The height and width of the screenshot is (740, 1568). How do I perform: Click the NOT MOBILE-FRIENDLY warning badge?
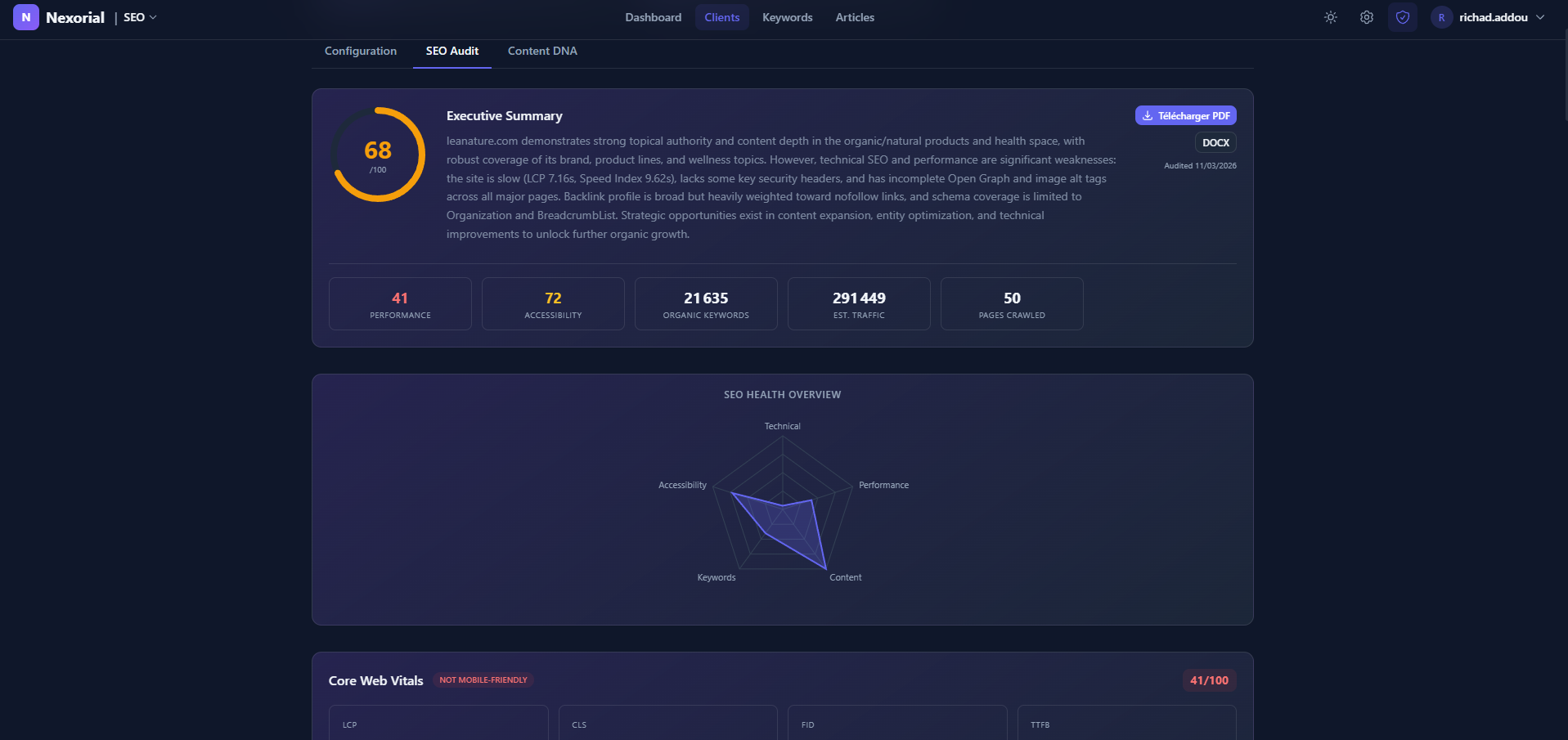click(x=483, y=679)
